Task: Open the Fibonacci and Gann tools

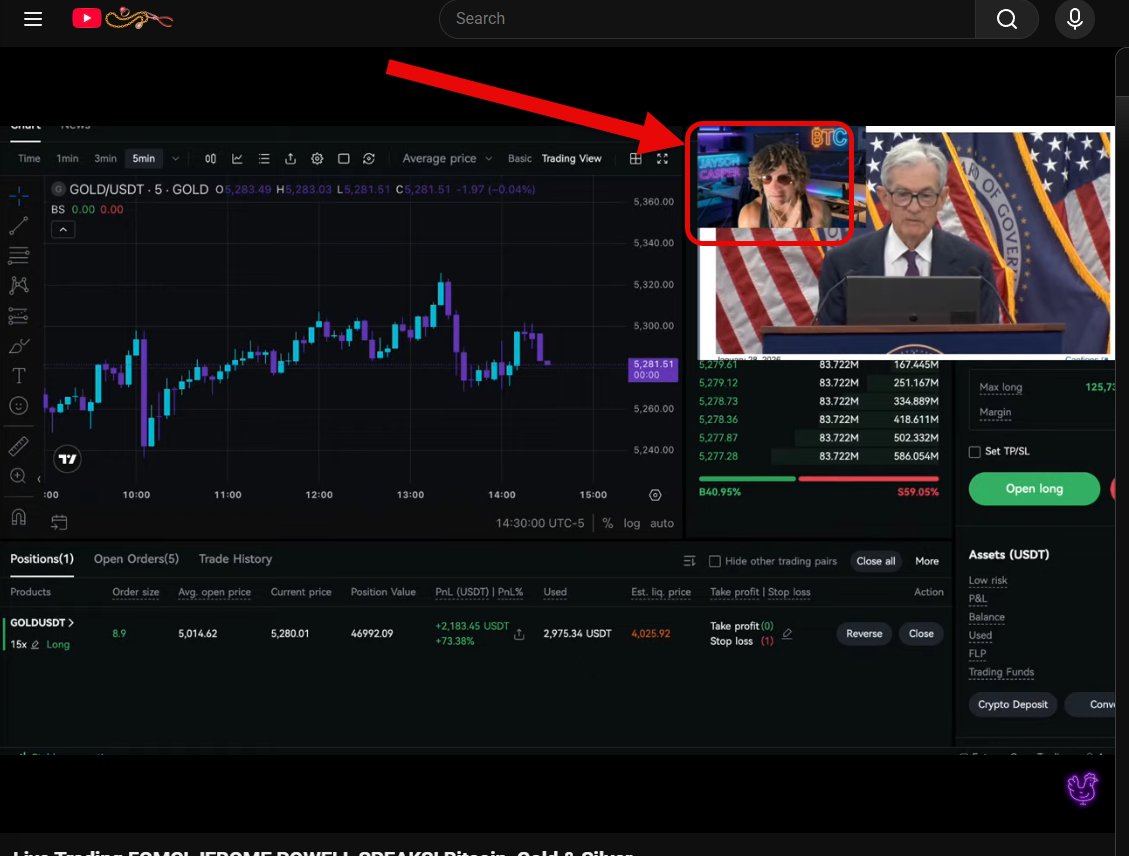Action: tap(19, 255)
